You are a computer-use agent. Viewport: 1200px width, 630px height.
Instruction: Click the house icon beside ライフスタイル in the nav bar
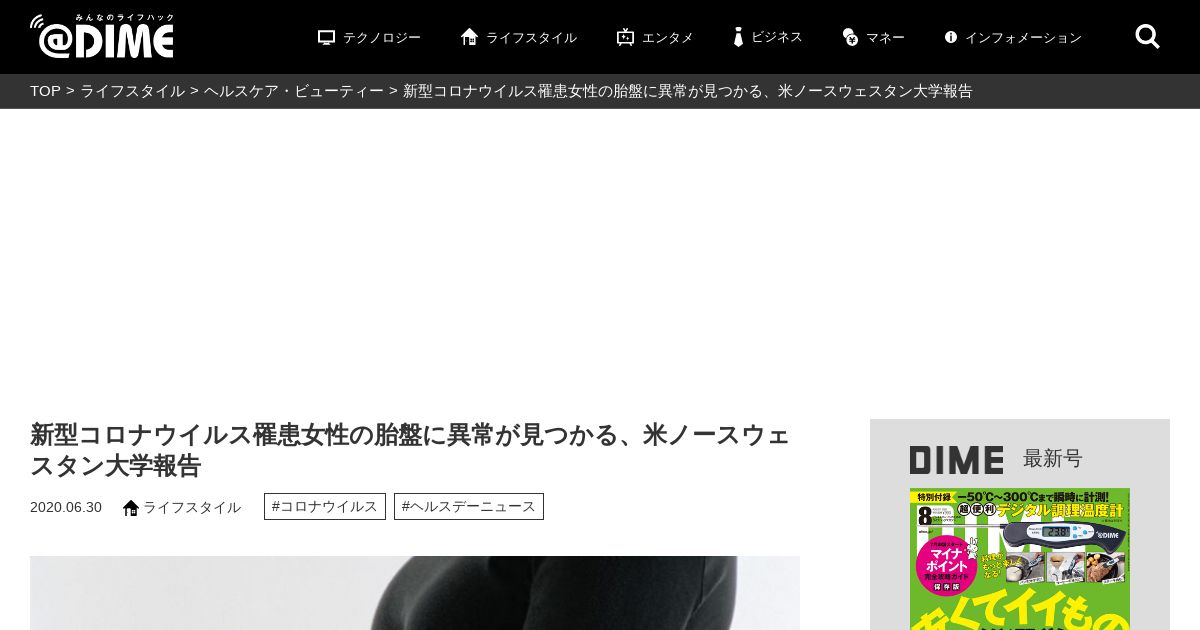click(x=469, y=37)
